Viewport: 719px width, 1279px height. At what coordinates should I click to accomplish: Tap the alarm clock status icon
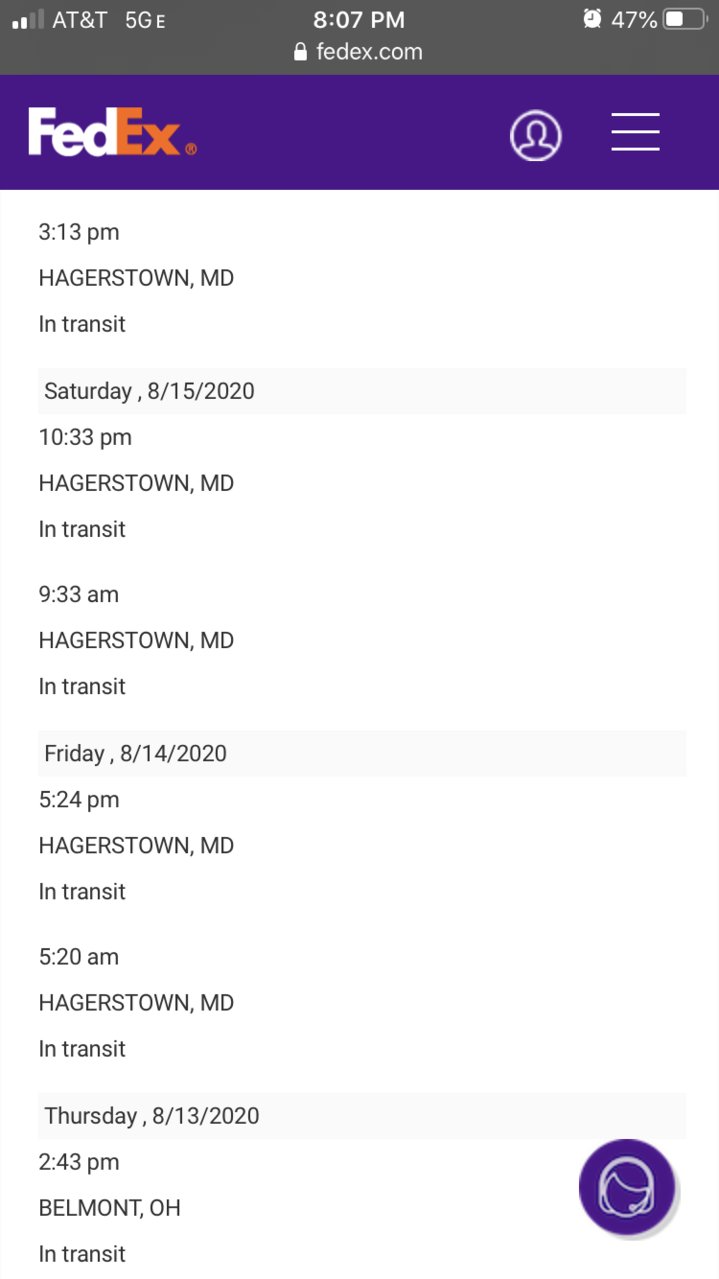tap(592, 18)
